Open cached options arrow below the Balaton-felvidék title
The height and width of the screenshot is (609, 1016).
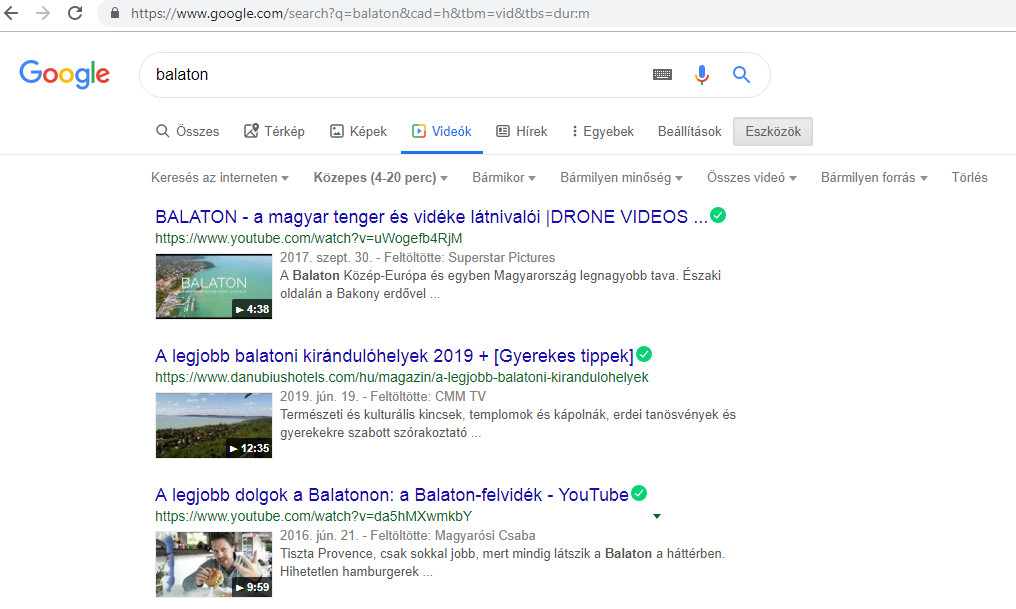656,516
